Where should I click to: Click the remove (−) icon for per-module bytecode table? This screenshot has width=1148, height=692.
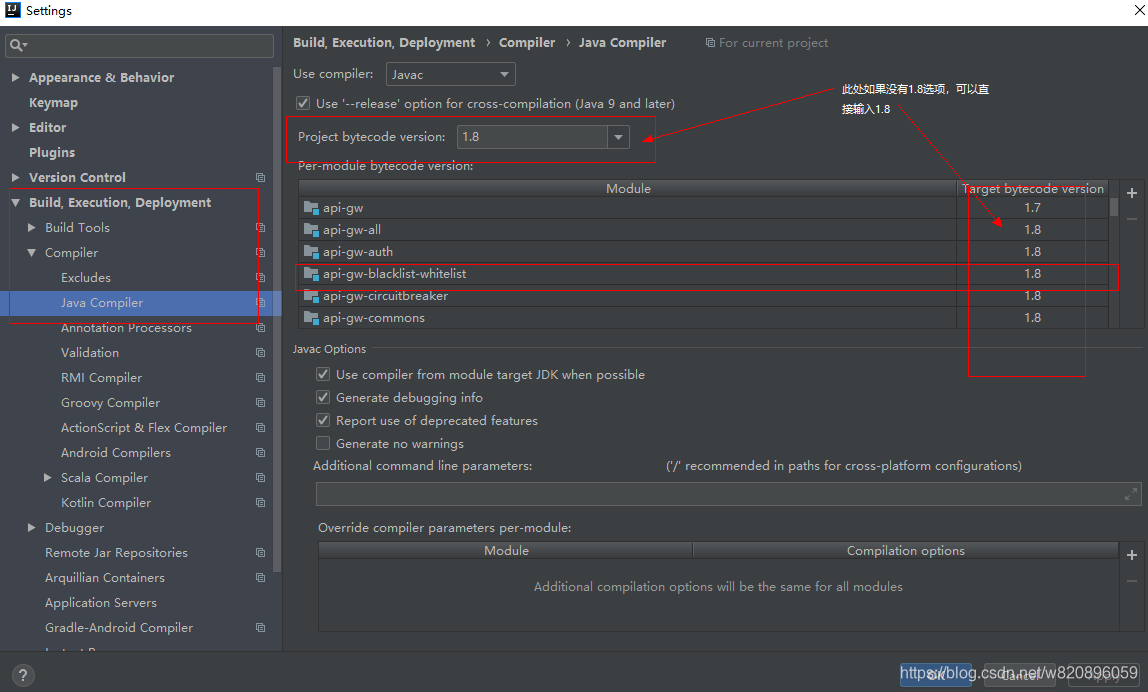1131,219
